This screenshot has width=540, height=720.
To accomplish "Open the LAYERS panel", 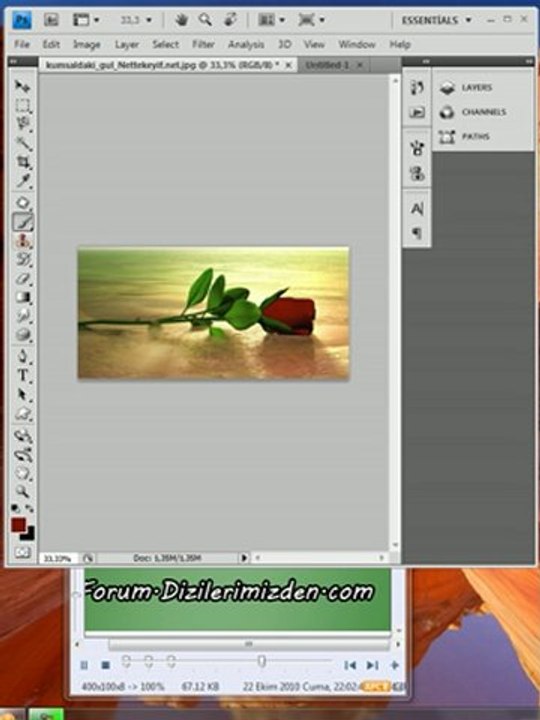I will pos(468,87).
